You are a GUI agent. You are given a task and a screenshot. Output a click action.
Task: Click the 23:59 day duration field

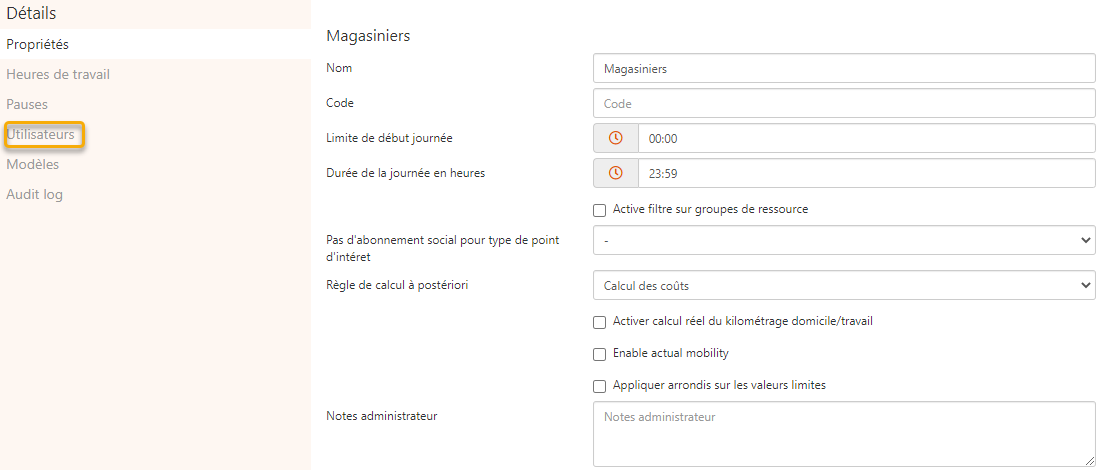pyautogui.click(x=866, y=173)
